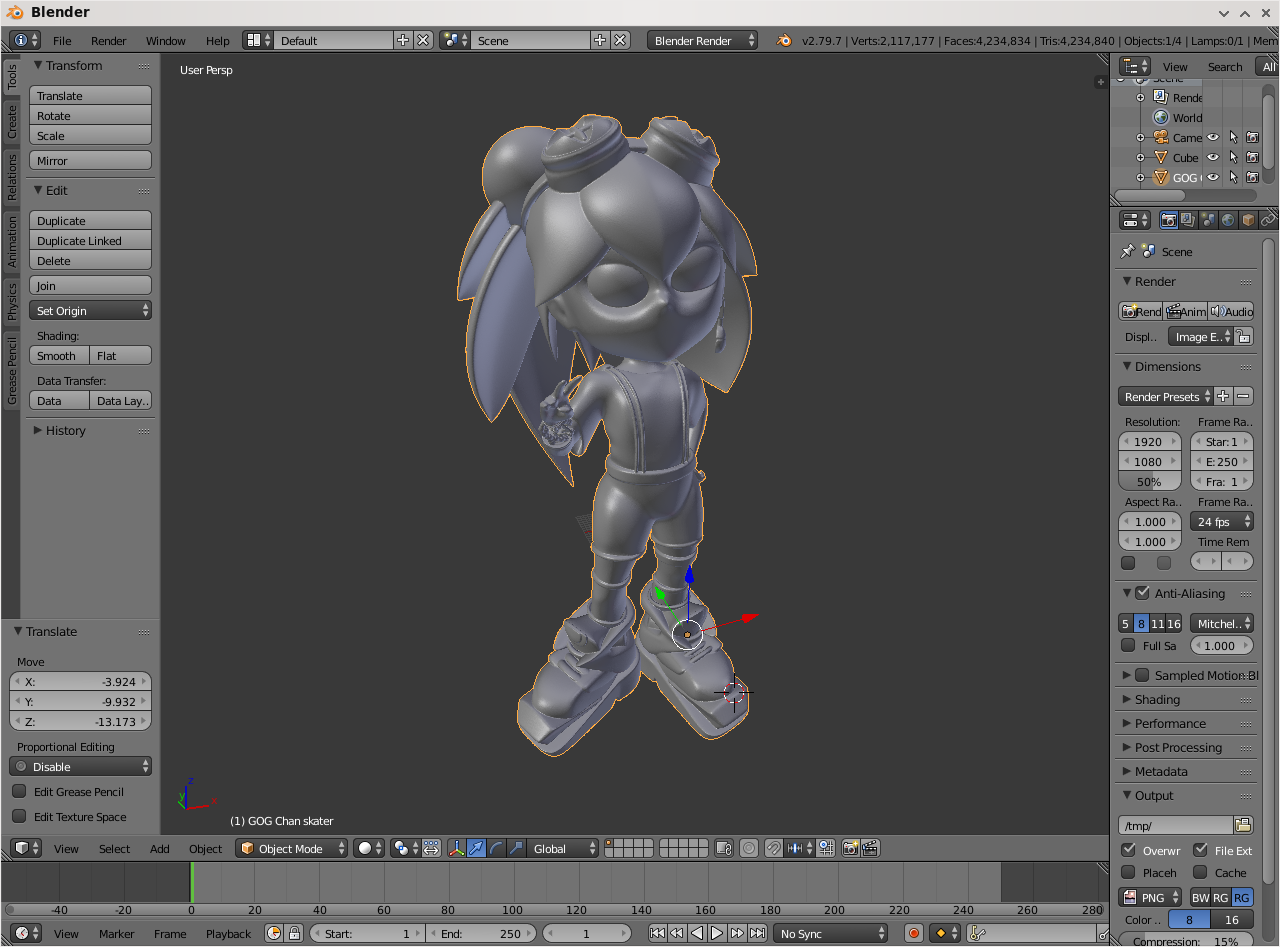This screenshot has width=1280, height=947.
Task: Open the Render Layers properties tab
Action: [x=1188, y=220]
